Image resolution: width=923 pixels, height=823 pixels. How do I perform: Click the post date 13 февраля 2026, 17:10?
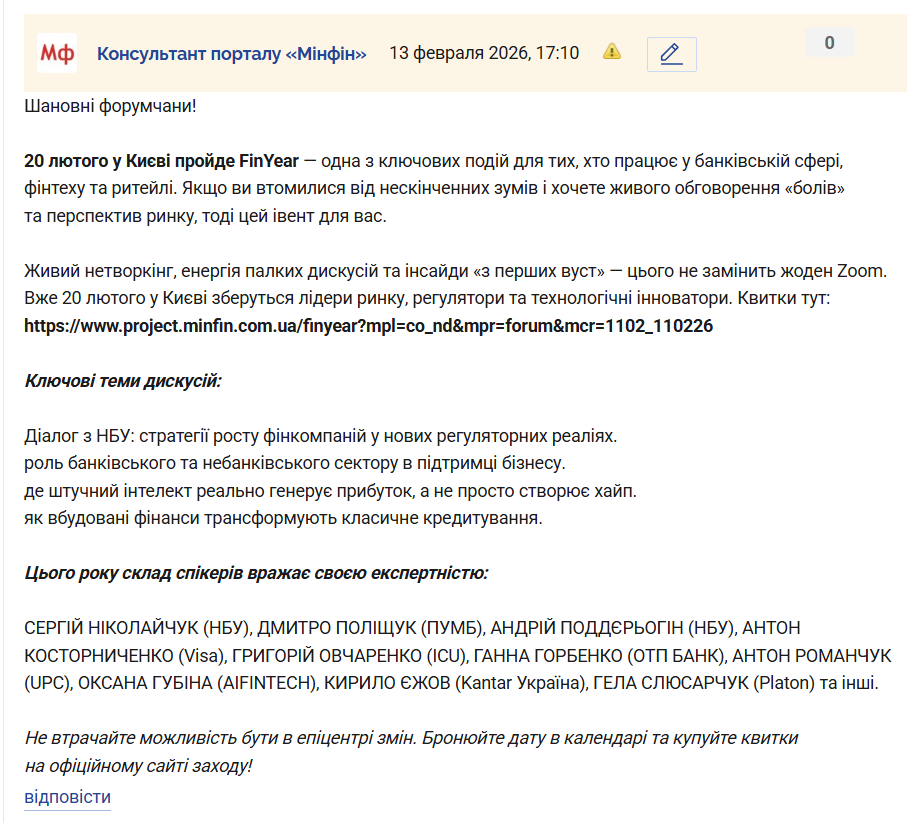(484, 53)
